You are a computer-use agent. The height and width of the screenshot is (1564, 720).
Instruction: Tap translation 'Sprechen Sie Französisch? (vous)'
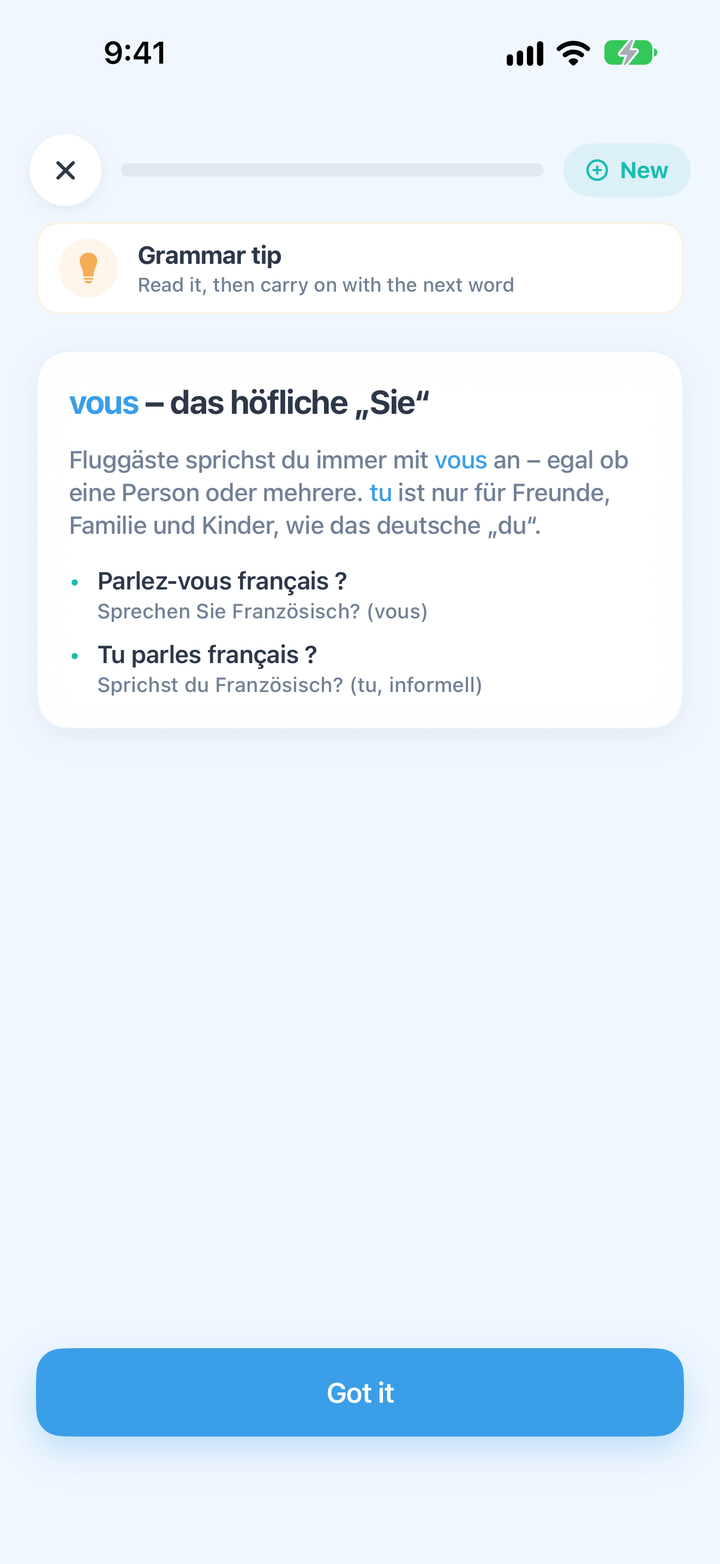pos(262,611)
